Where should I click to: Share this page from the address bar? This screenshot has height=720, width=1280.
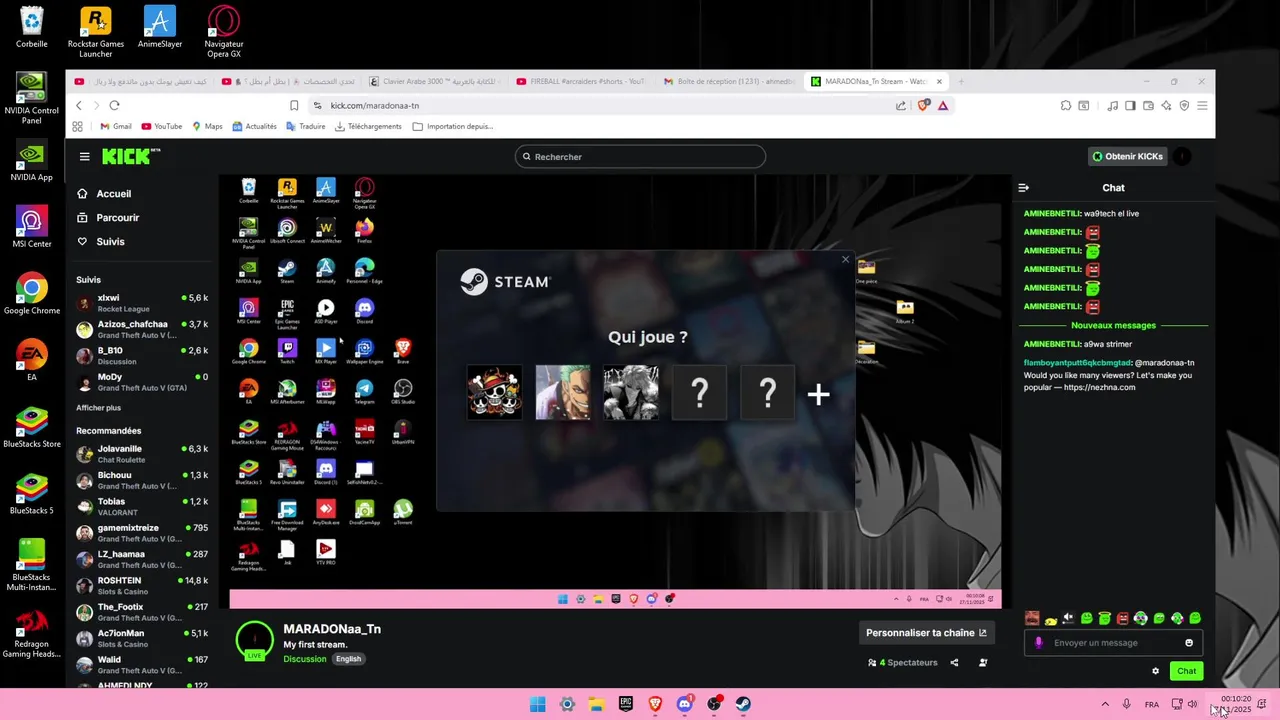point(901,105)
